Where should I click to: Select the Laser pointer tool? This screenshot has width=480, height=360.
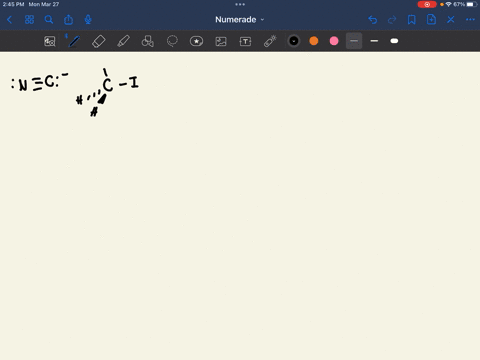point(270,41)
